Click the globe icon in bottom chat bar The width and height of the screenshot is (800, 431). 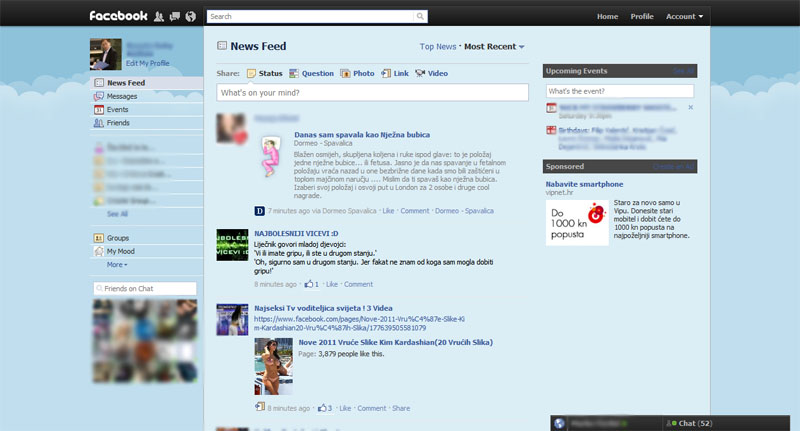pyautogui.click(x=559, y=423)
